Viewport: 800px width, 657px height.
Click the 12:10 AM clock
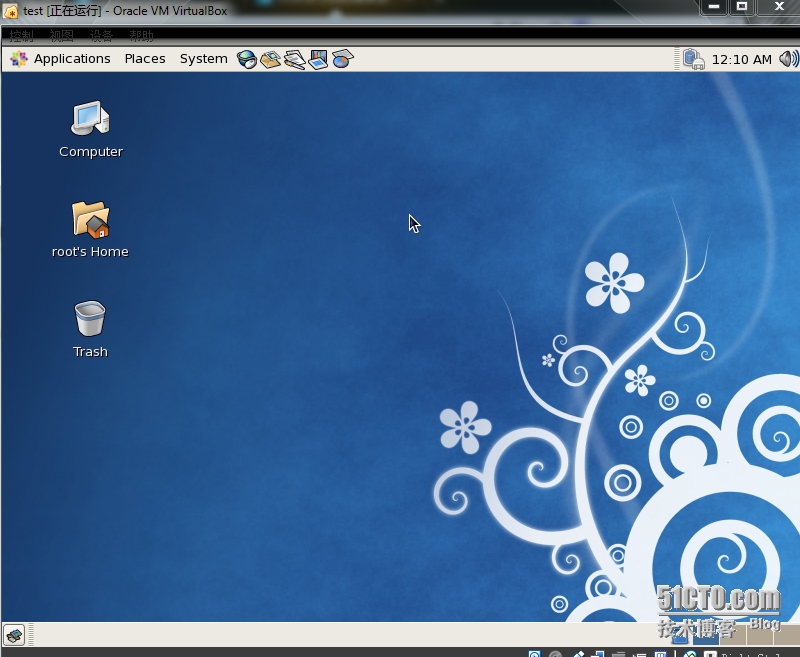[x=741, y=60]
